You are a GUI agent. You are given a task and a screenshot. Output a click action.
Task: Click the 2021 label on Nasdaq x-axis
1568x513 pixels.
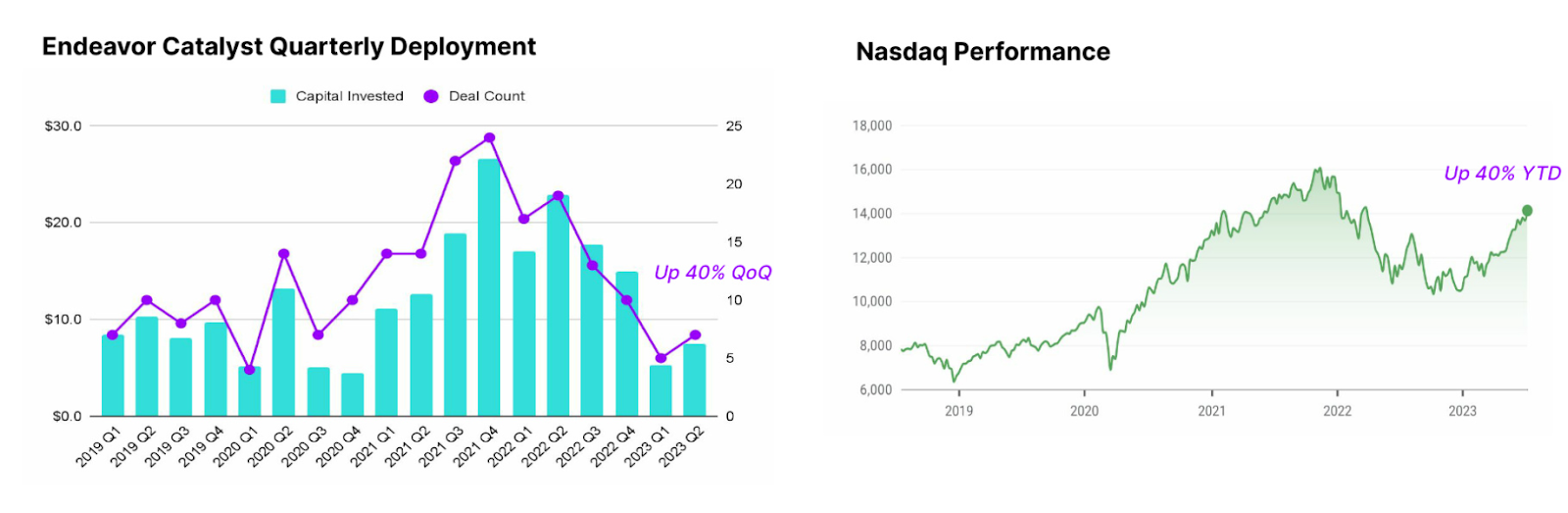[x=1211, y=411]
